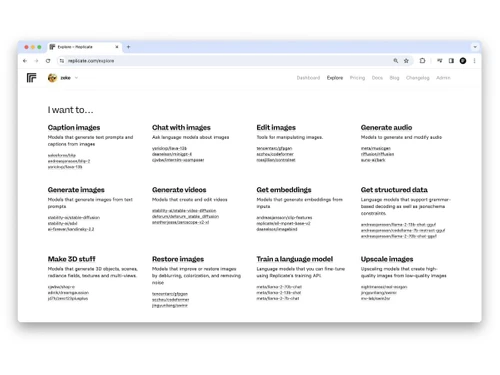
Task: Open stability-ai/stable-video-diffusion model link
Action: [x=184, y=211]
